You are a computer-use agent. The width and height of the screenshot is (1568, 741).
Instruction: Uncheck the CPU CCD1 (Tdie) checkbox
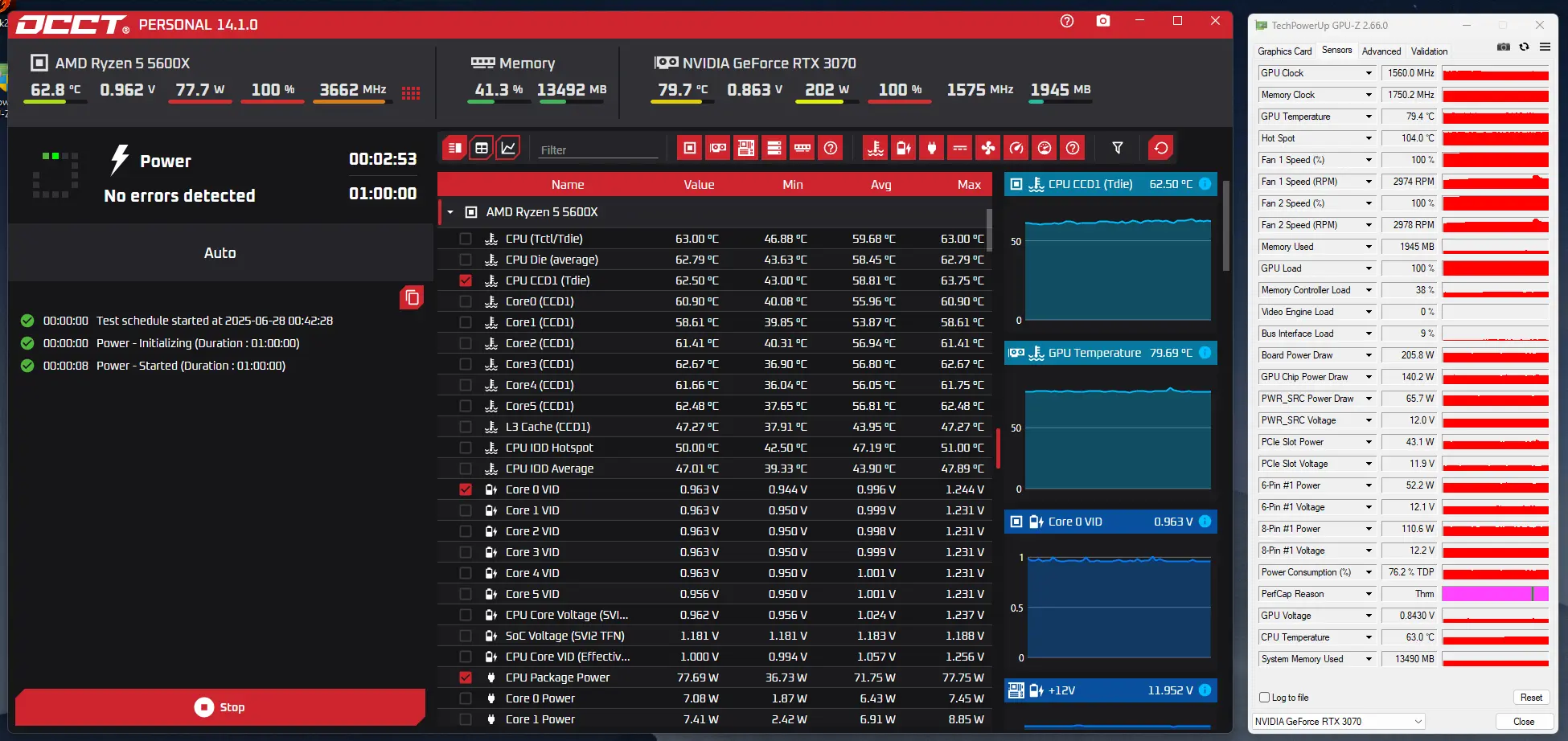click(x=466, y=280)
